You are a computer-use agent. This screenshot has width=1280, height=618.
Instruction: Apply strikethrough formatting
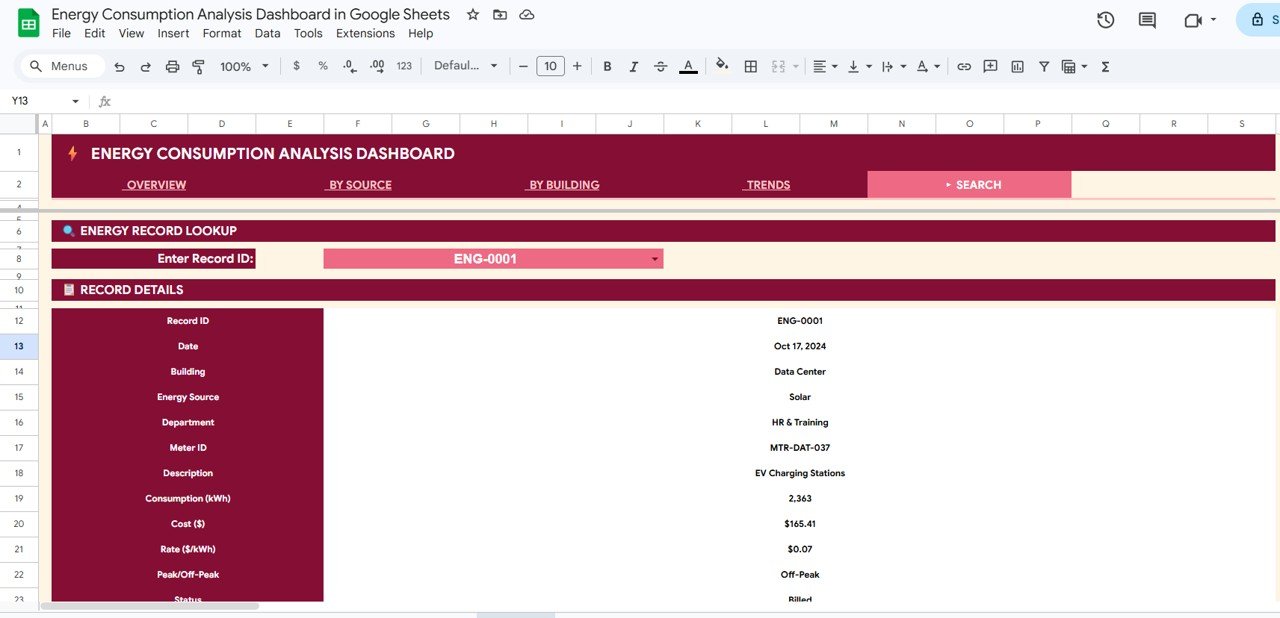pos(660,66)
